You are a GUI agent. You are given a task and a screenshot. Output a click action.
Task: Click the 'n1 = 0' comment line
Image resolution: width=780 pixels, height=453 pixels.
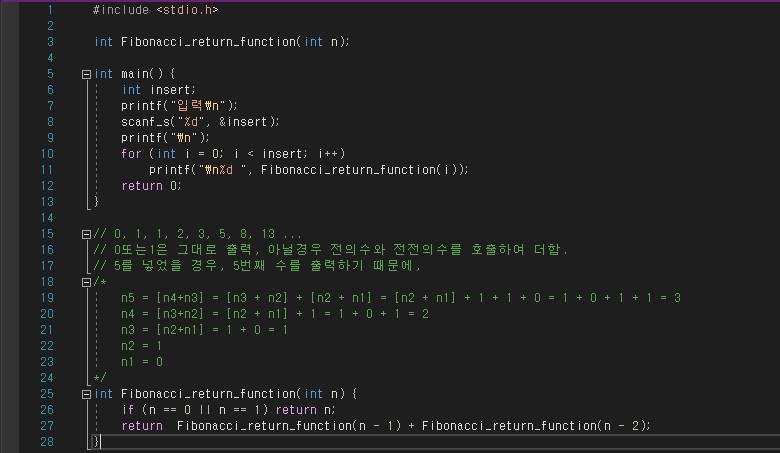[142, 362]
